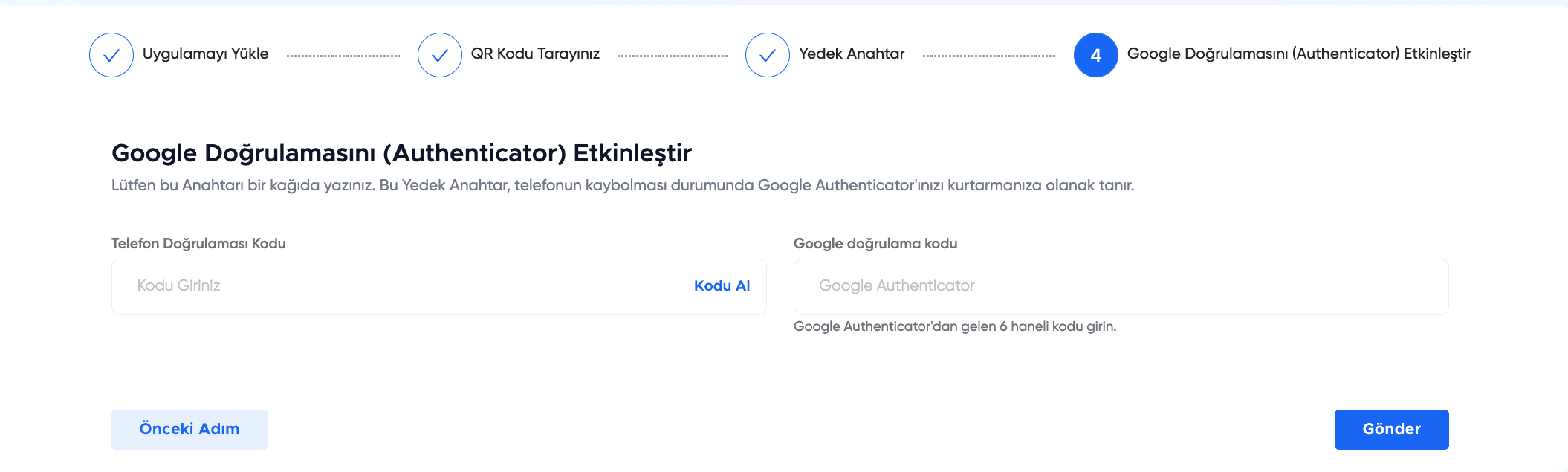Select the Uygulamayı Yükle step label
The image size is (1568, 472).
206,54
